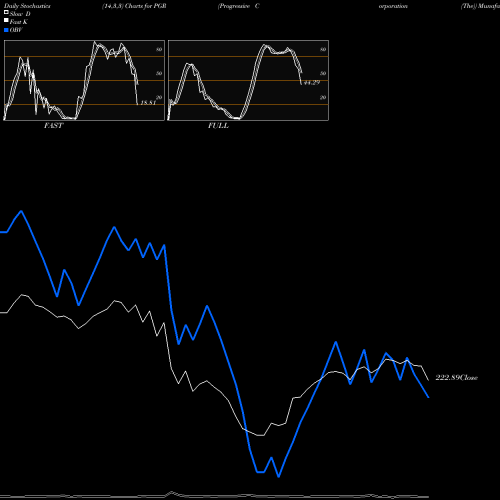Viewport: 500px width, 500px height.
Task: Click the FAST stochastic chart thumbnail
Action: [x=84, y=80]
